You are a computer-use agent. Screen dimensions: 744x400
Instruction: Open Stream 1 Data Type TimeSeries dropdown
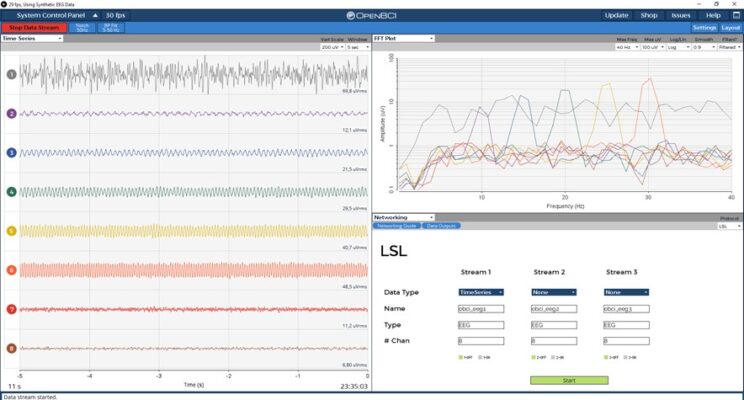coord(481,292)
